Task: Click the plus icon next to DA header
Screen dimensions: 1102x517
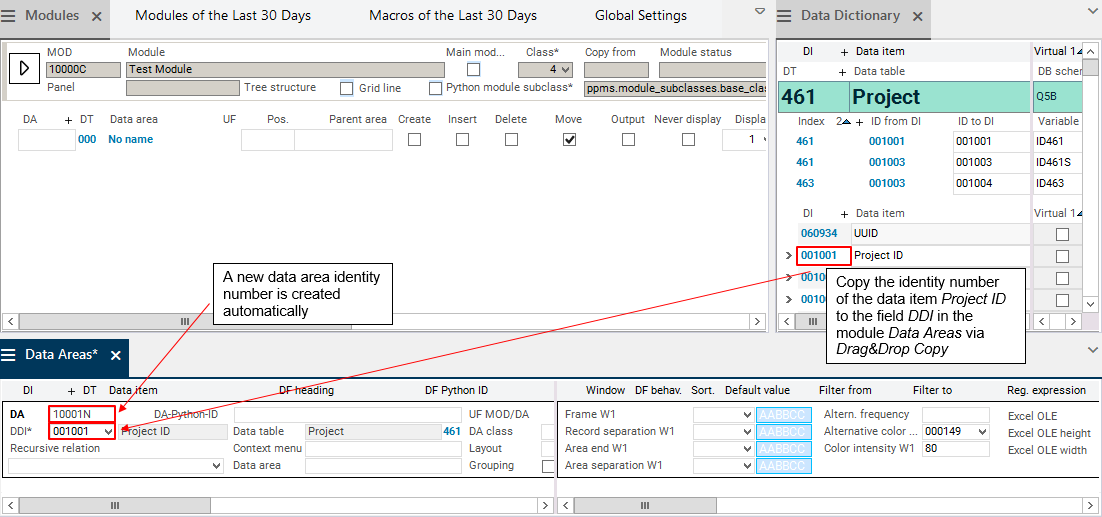Action: pyautogui.click(x=68, y=119)
